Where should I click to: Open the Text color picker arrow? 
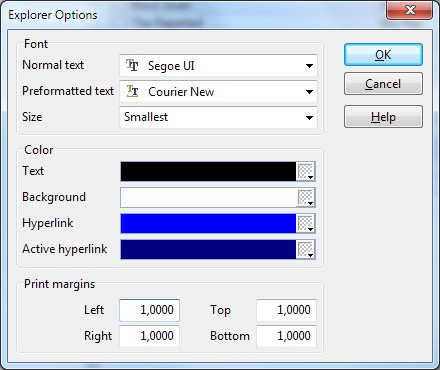(x=305, y=171)
